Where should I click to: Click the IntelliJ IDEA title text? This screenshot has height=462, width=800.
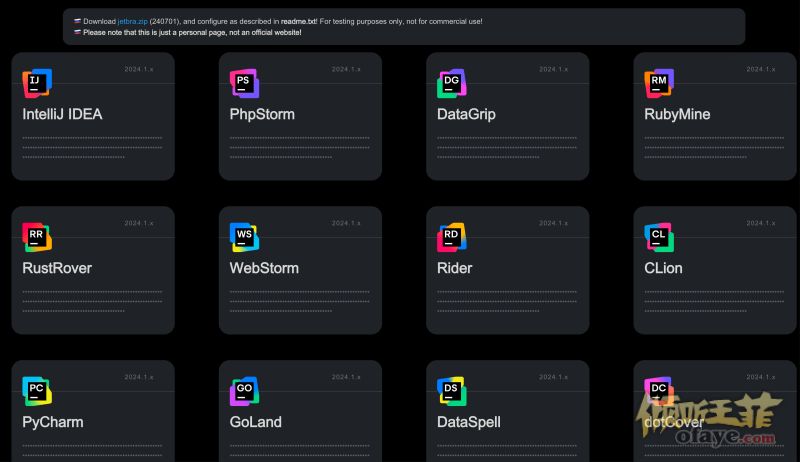point(62,114)
